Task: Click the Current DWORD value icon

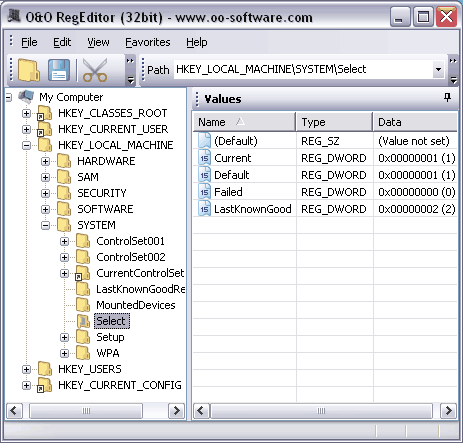Action: tap(204, 158)
